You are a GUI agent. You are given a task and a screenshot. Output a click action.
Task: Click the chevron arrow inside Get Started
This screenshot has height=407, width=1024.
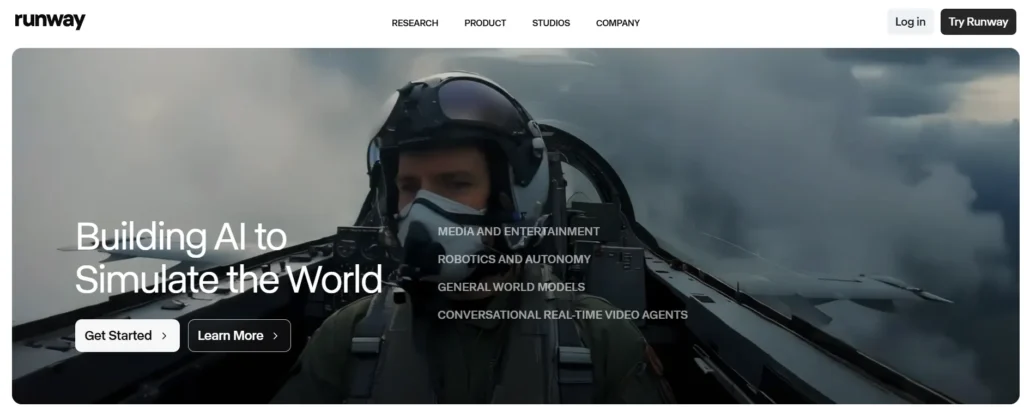tap(164, 336)
